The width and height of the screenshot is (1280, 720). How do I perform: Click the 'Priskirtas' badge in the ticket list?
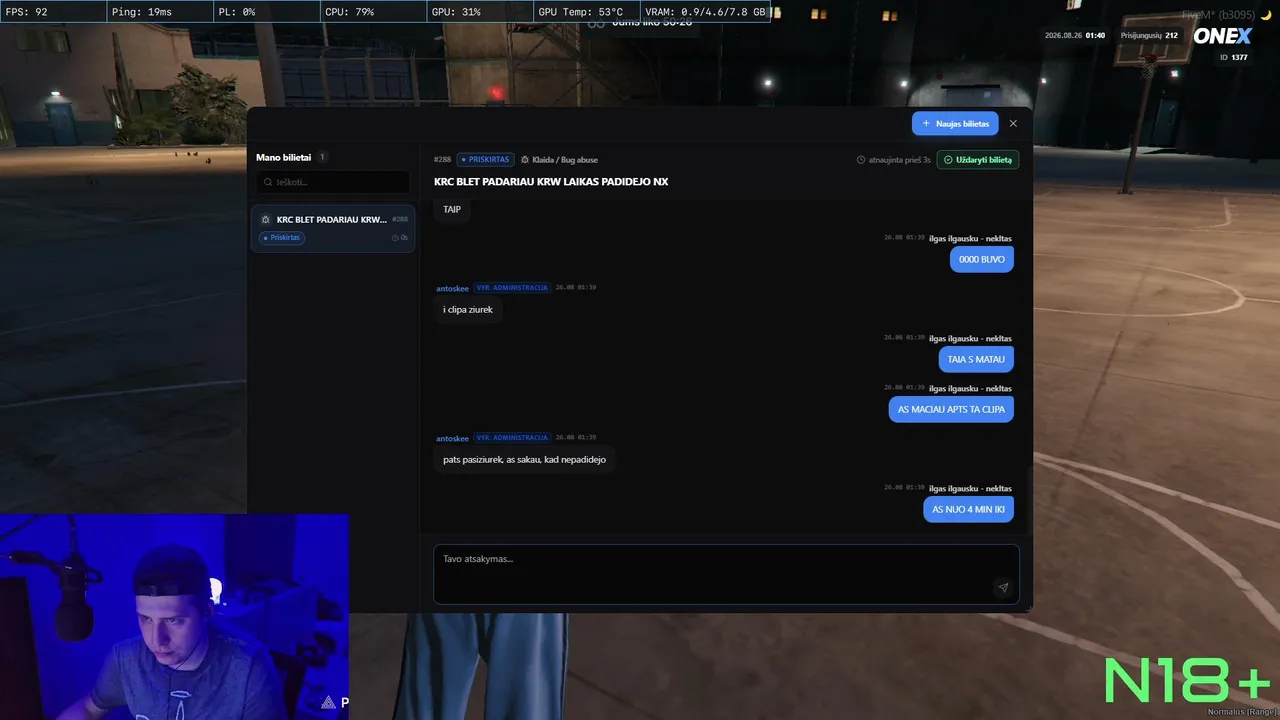283,238
